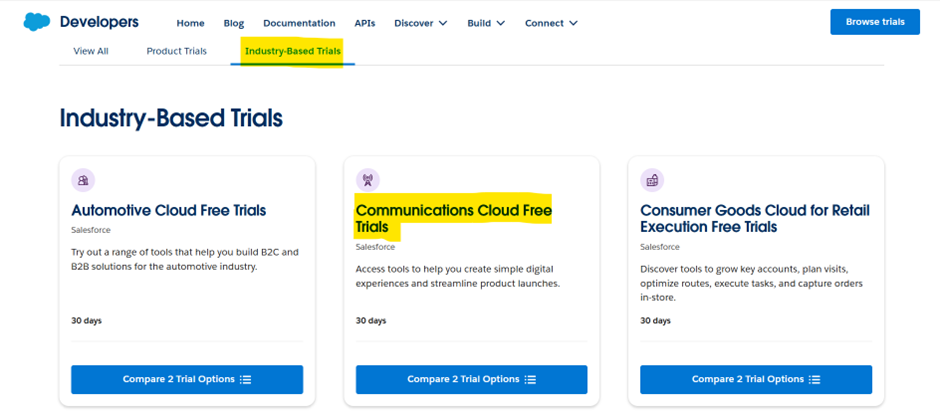Open Automotive Cloud Free Trials title
This screenshot has width=940, height=417.
coord(169,210)
